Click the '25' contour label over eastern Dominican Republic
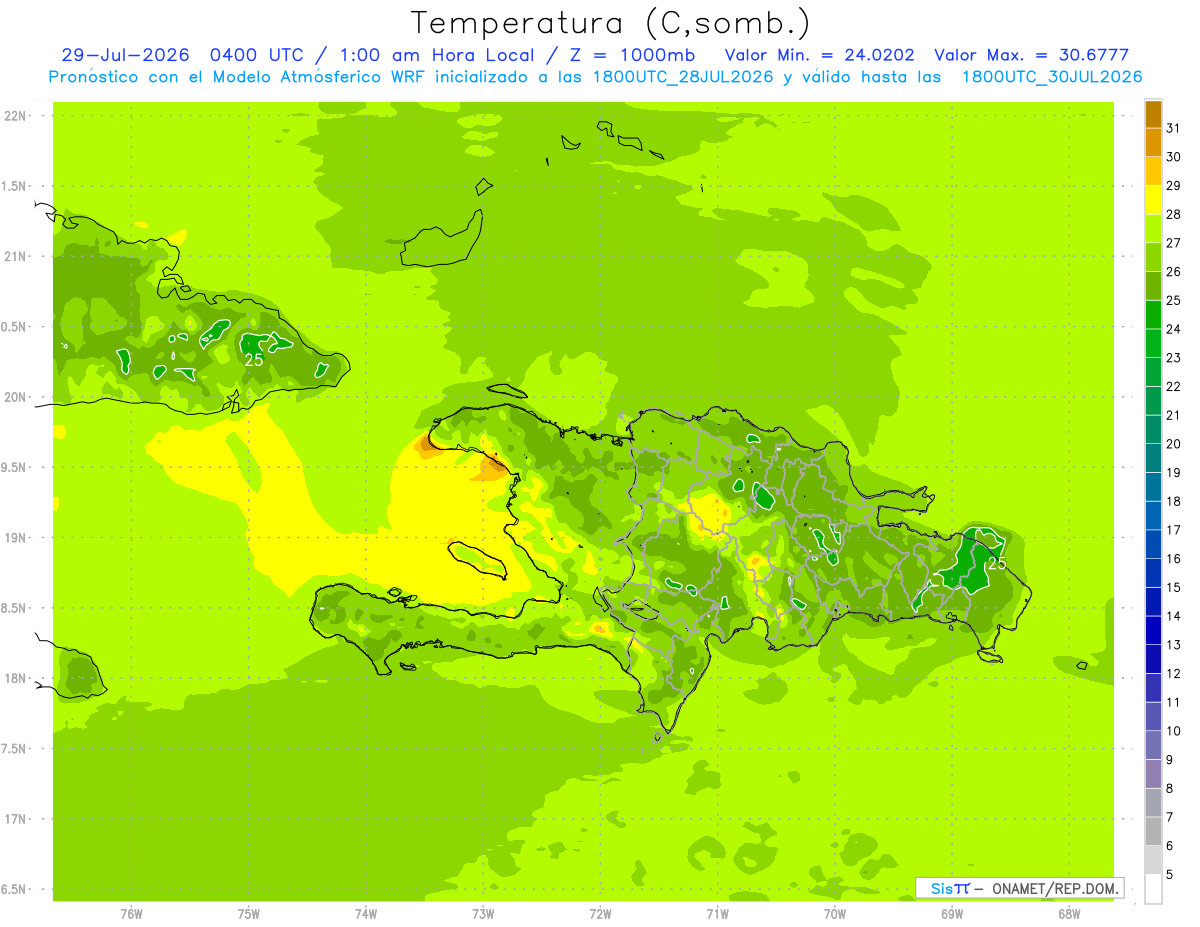Viewport: 1200px width, 927px height. tap(997, 563)
